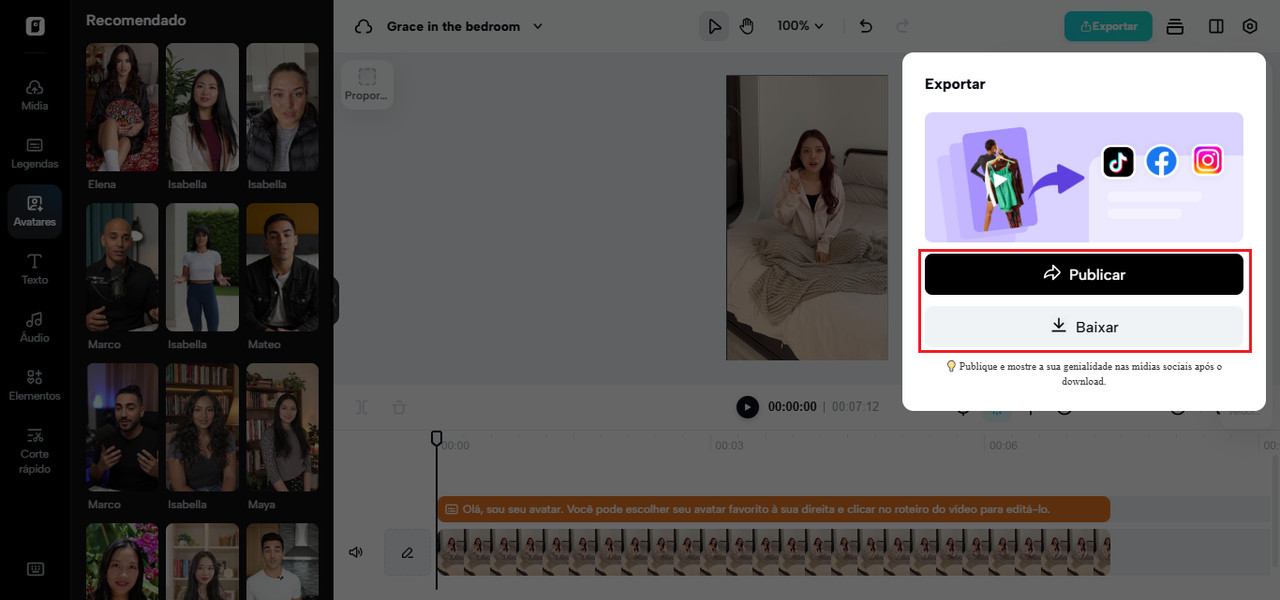Mute the video track audio
1280x600 pixels.
(355, 553)
